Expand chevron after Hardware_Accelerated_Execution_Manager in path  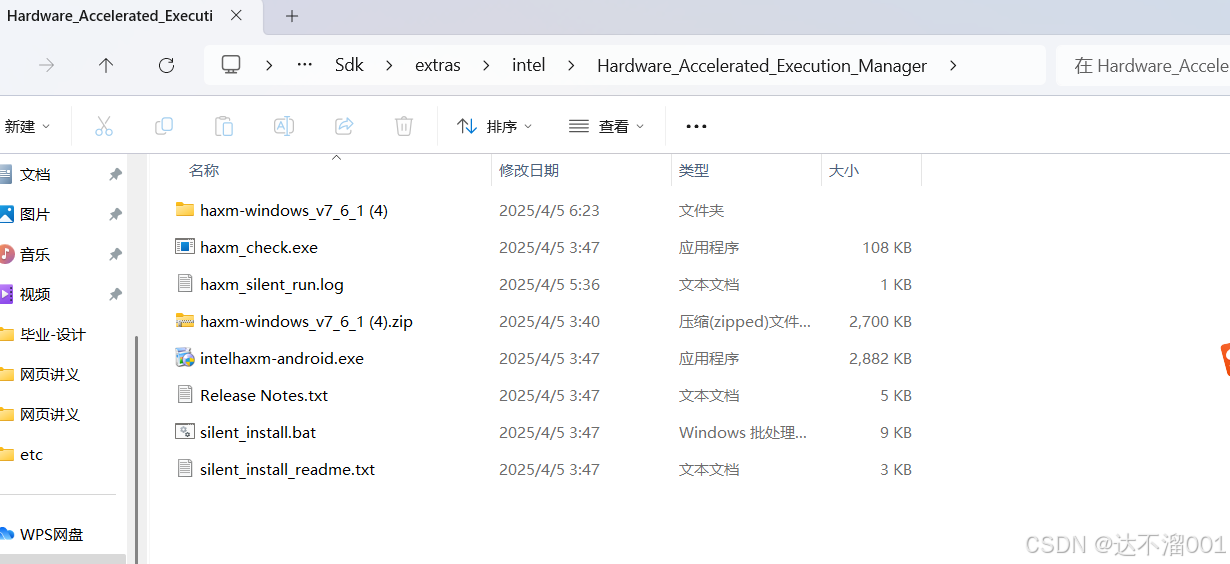click(953, 65)
